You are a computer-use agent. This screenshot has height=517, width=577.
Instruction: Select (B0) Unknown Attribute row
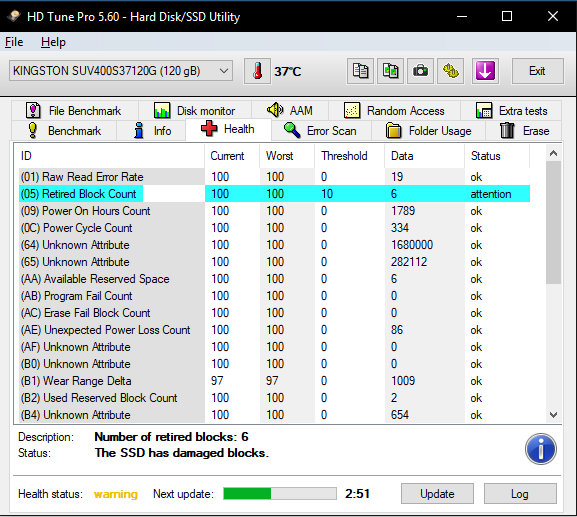(x=275, y=364)
